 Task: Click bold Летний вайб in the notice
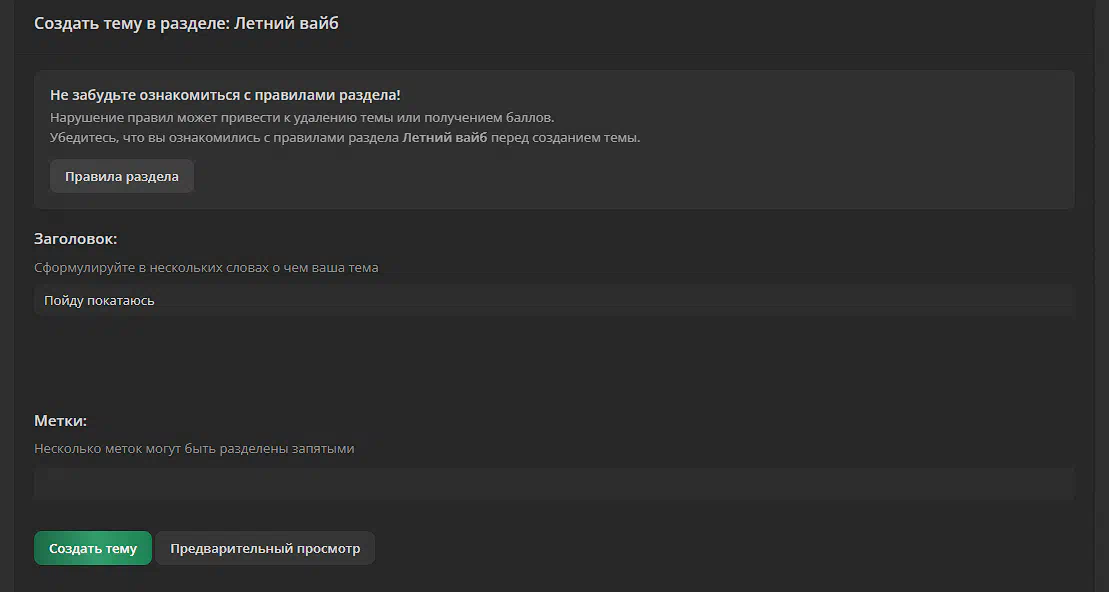tap(445, 137)
